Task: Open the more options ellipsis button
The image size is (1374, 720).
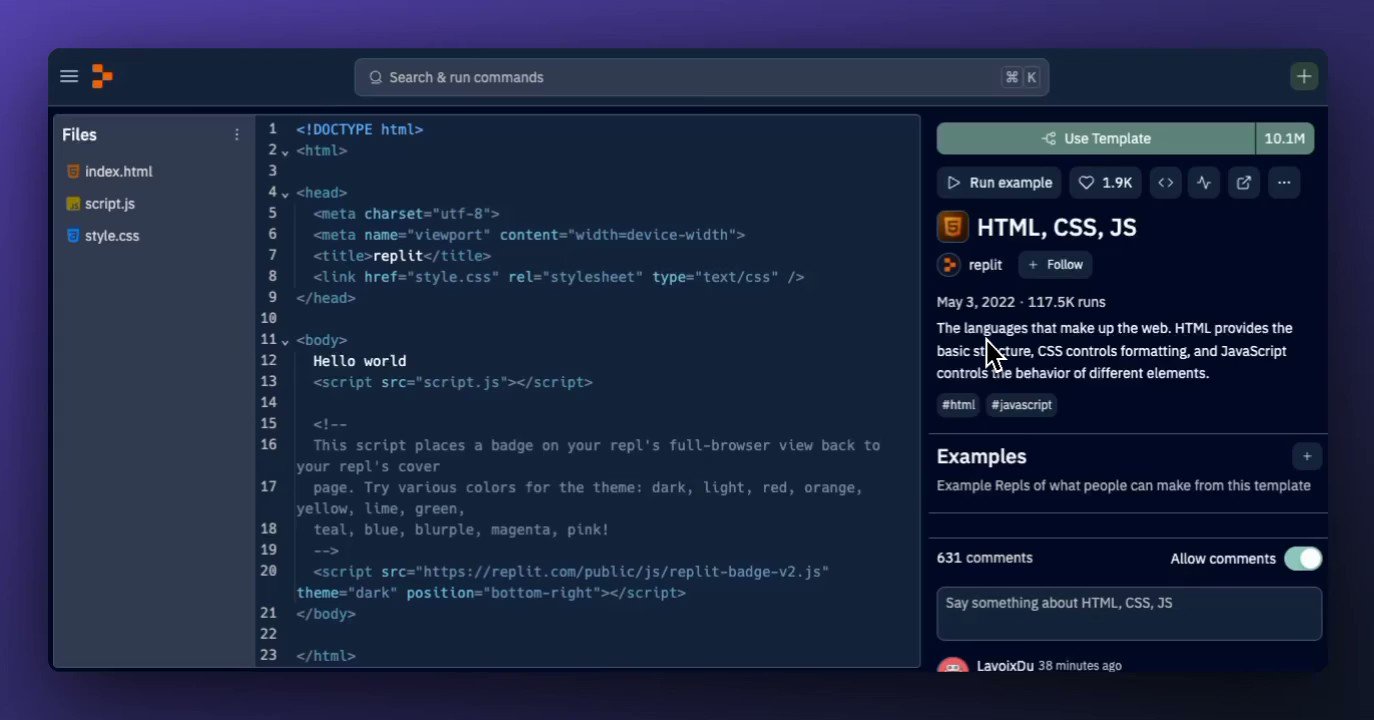Action: pos(1284,183)
